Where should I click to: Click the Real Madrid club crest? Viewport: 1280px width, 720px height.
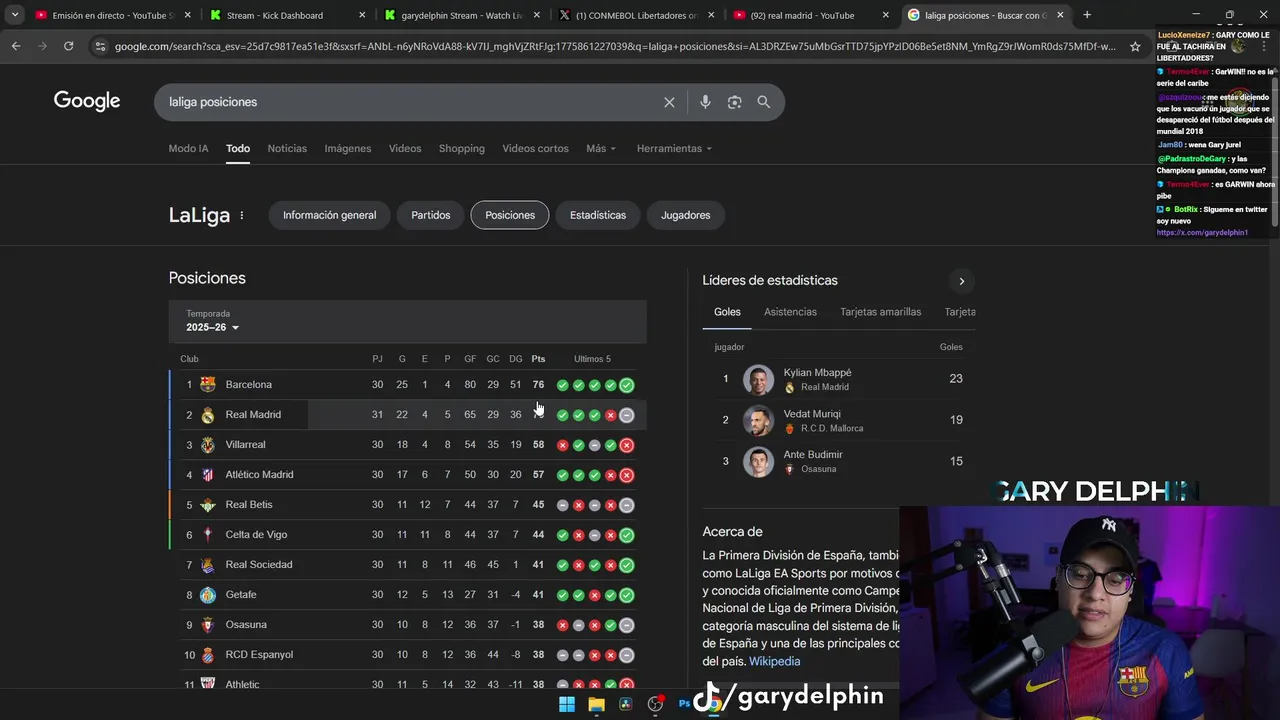pos(208,414)
